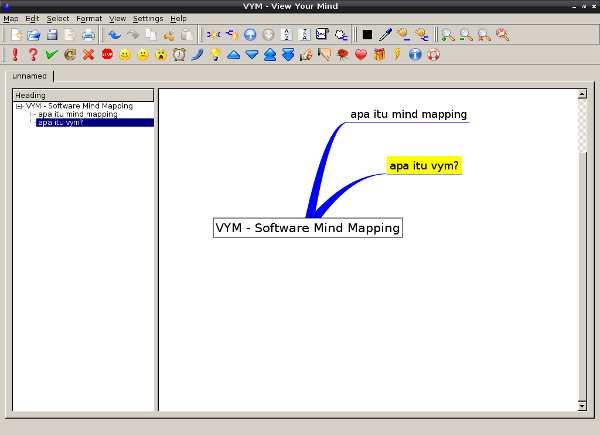The width and height of the screenshot is (600, 435).
Task: Save the map with the floppy disk icon
Action: [52, 35]
